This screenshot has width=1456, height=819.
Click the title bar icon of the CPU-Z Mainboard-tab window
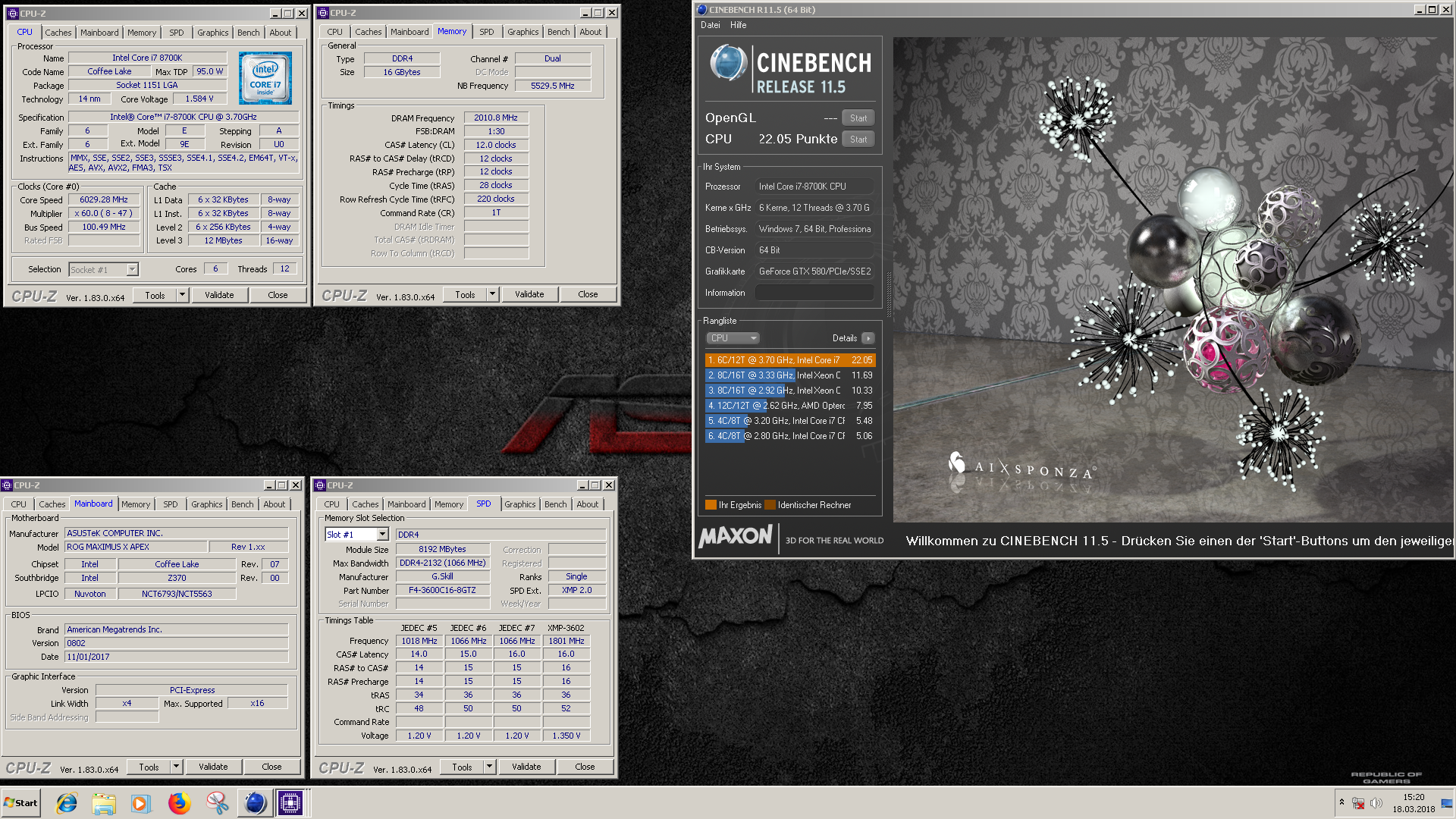click(x=7, y=485)
